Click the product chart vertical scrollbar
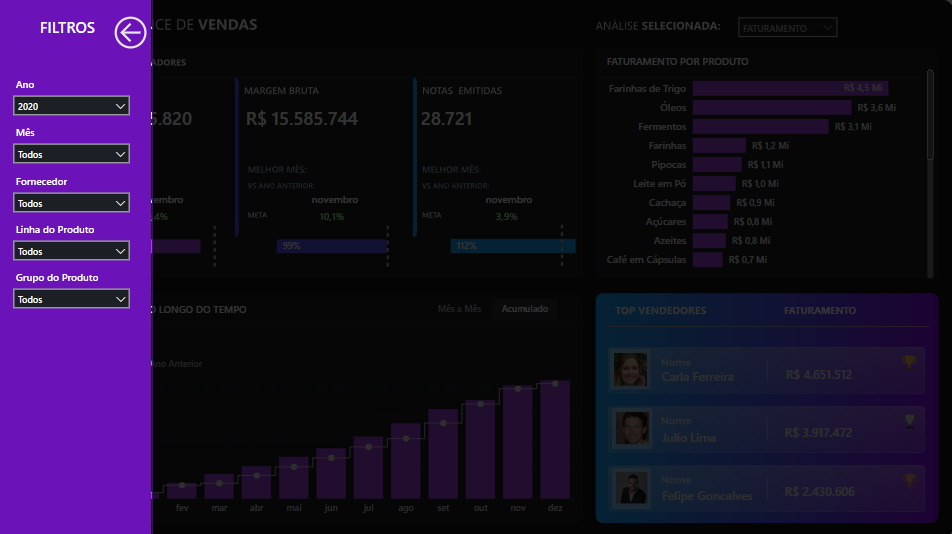Image resolution: width=952 pixels, height=534 pixels. click(x=931, y=120)
